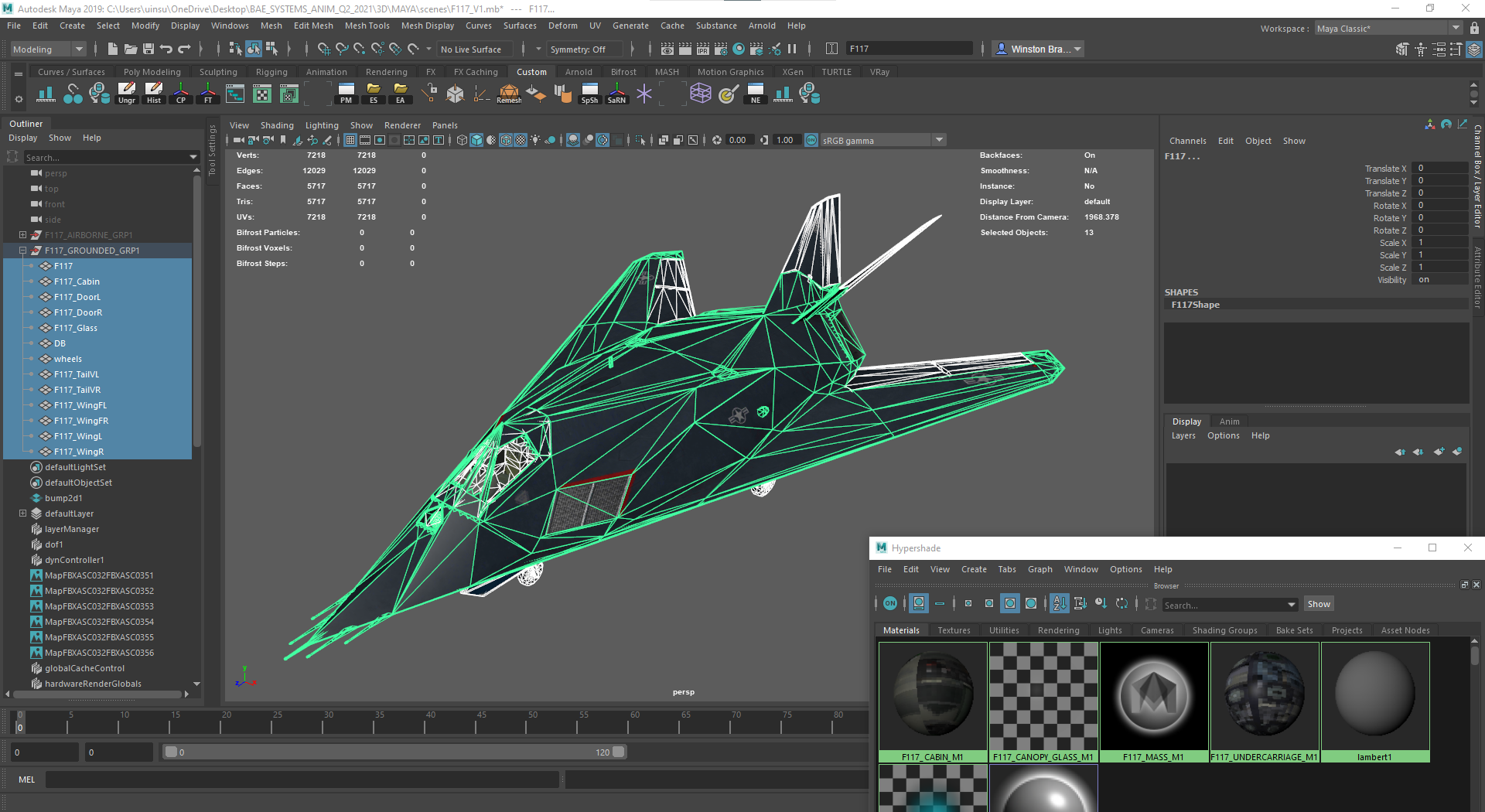Image resolution: width=1485 pixels, height=812 pixels.
Task: Click the PM shelf icon
Action: (346, 94)
